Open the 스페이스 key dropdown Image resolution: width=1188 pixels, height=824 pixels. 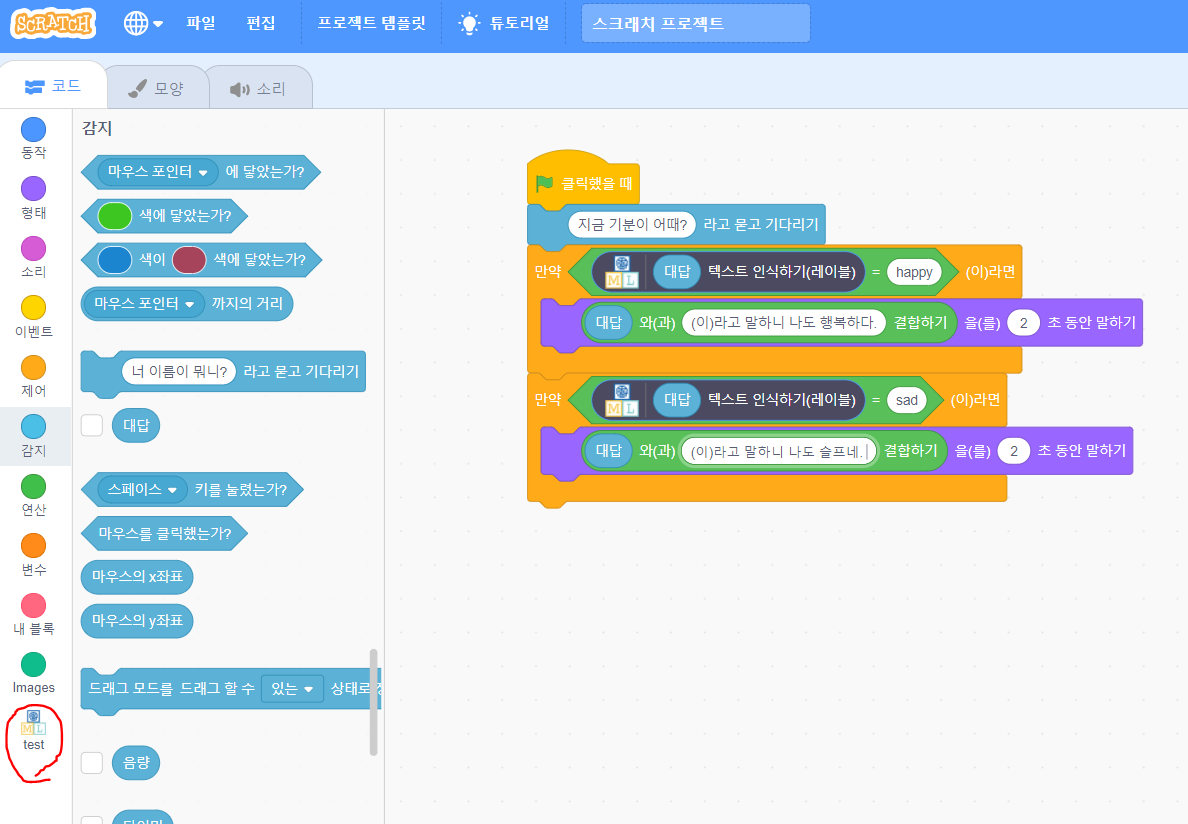[142, 490]
